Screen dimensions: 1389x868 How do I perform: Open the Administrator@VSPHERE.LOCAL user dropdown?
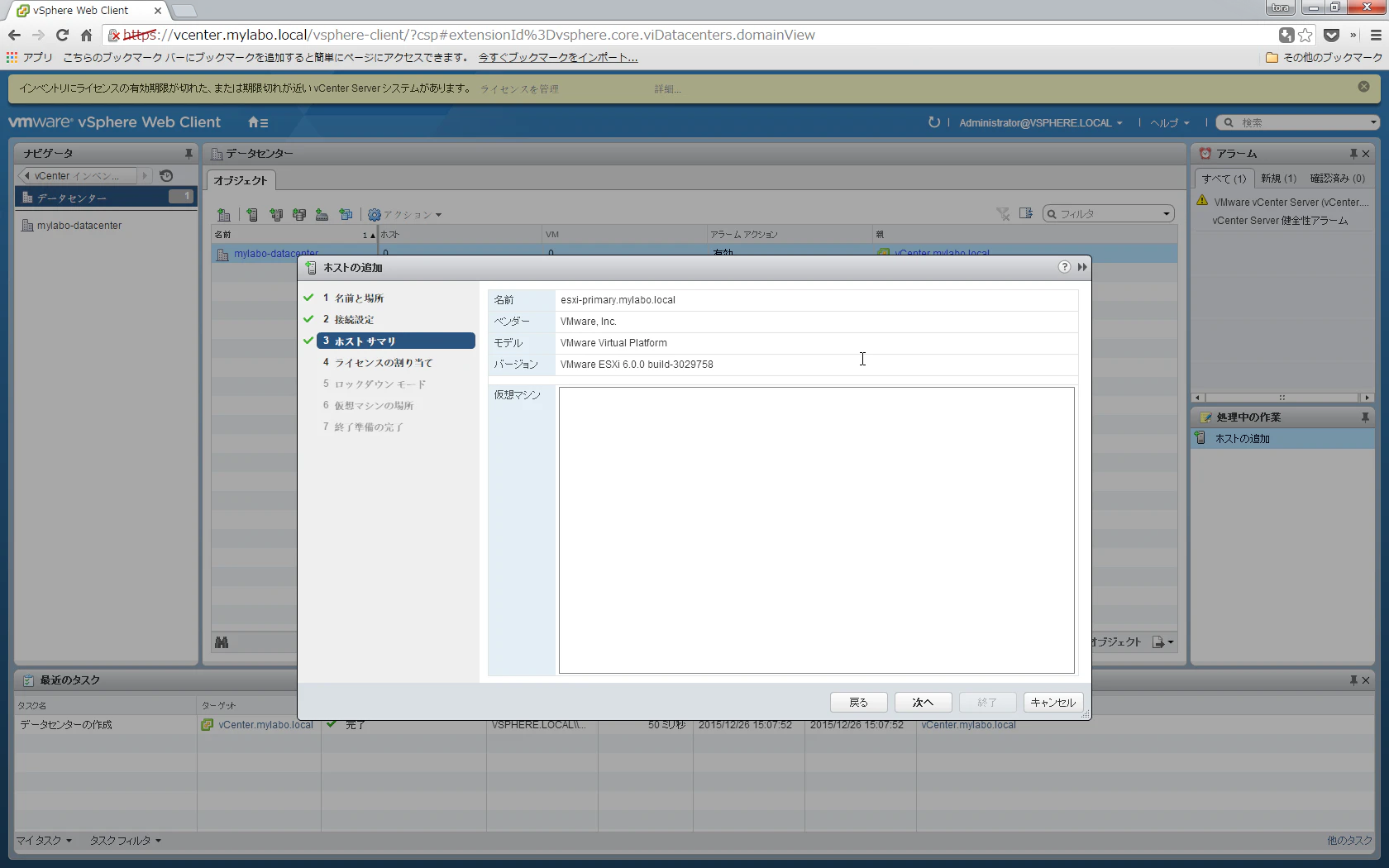click(1041, 123)
